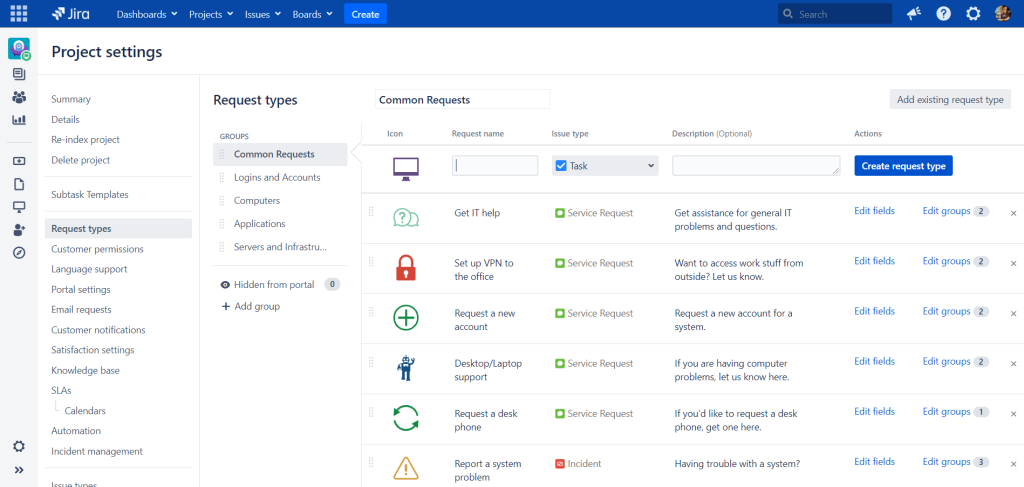Click the monitor icon for new request type

click(405, 166)
